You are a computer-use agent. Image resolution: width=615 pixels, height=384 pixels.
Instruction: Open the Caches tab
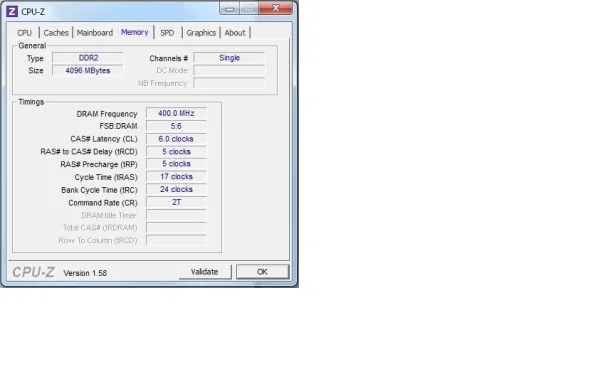56,33
